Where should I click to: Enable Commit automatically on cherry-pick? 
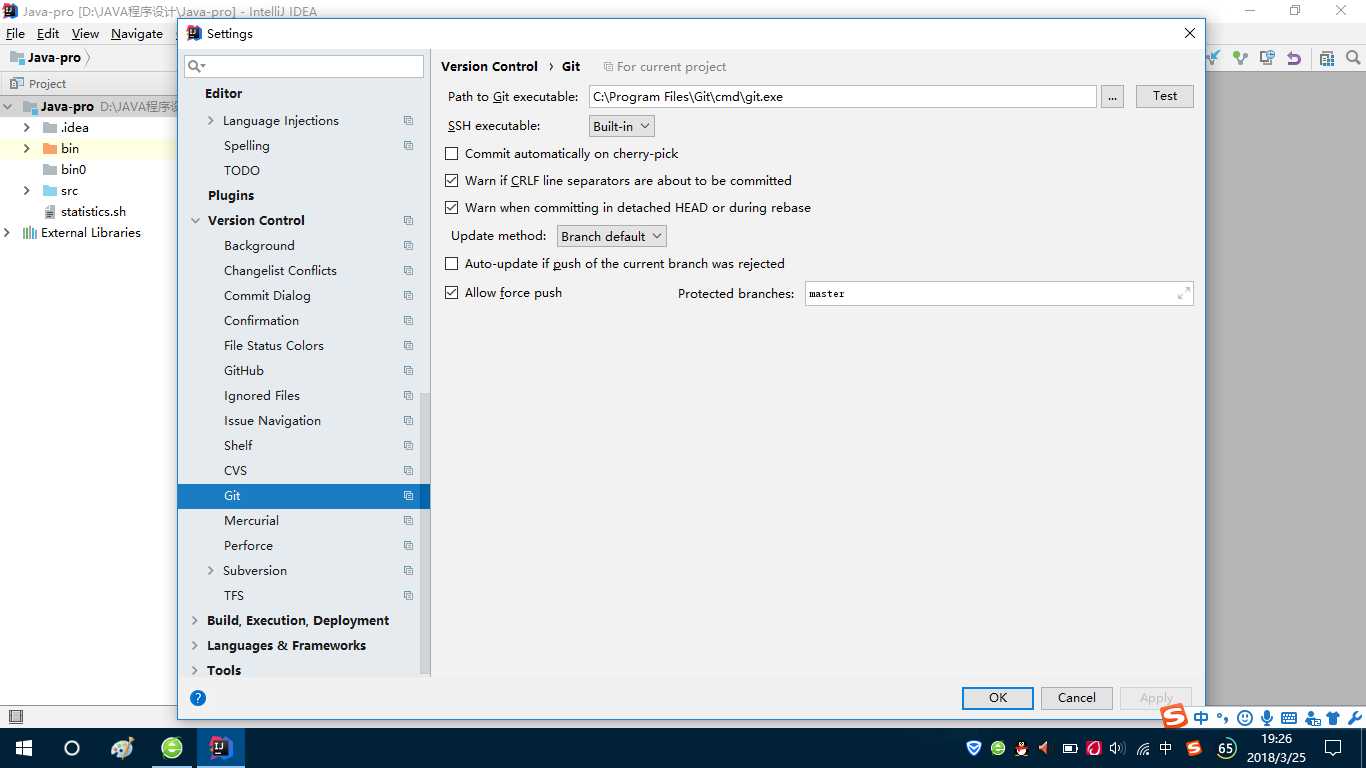click(x=452, y=154)
